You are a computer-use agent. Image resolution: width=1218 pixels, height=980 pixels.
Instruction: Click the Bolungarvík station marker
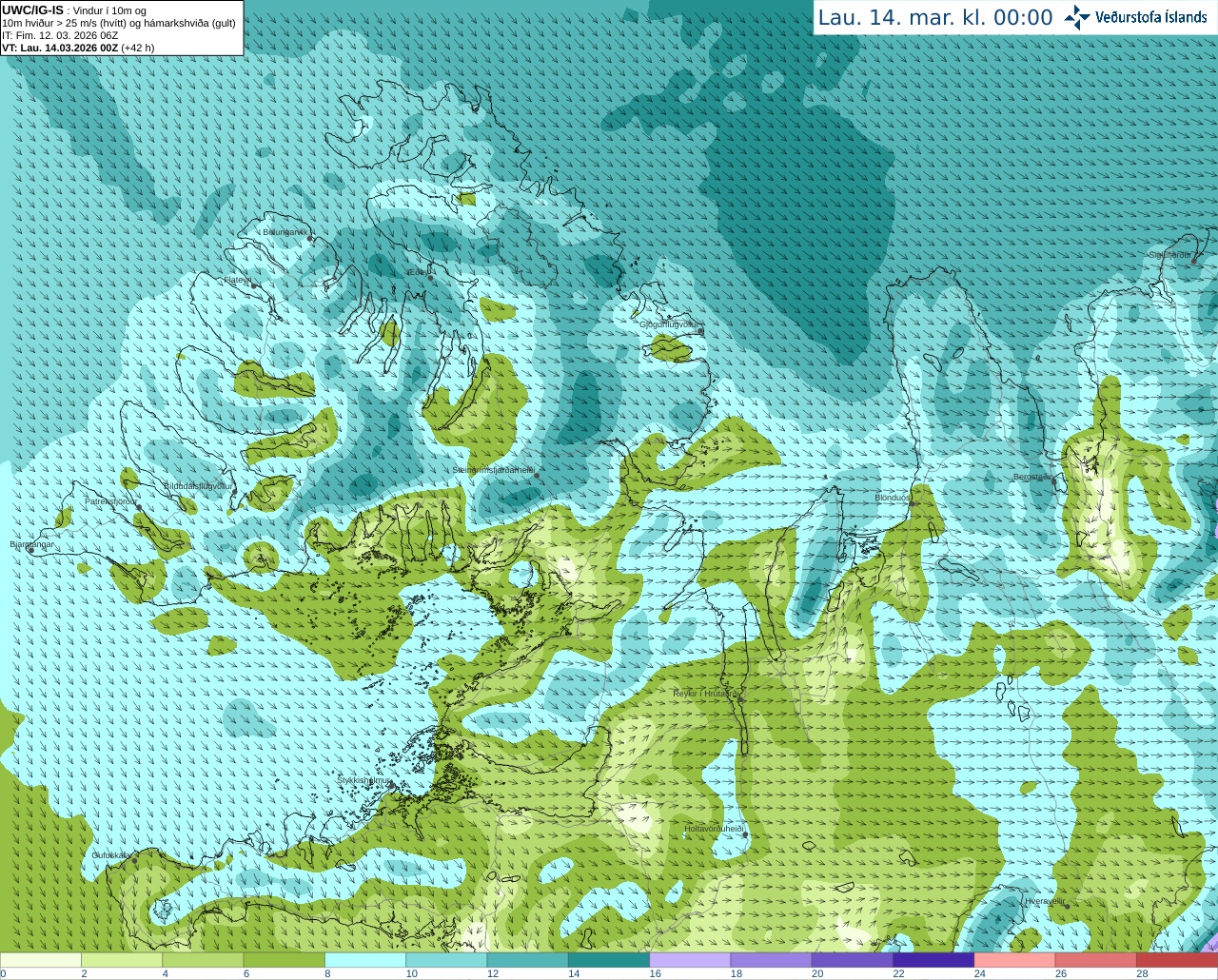311,238
